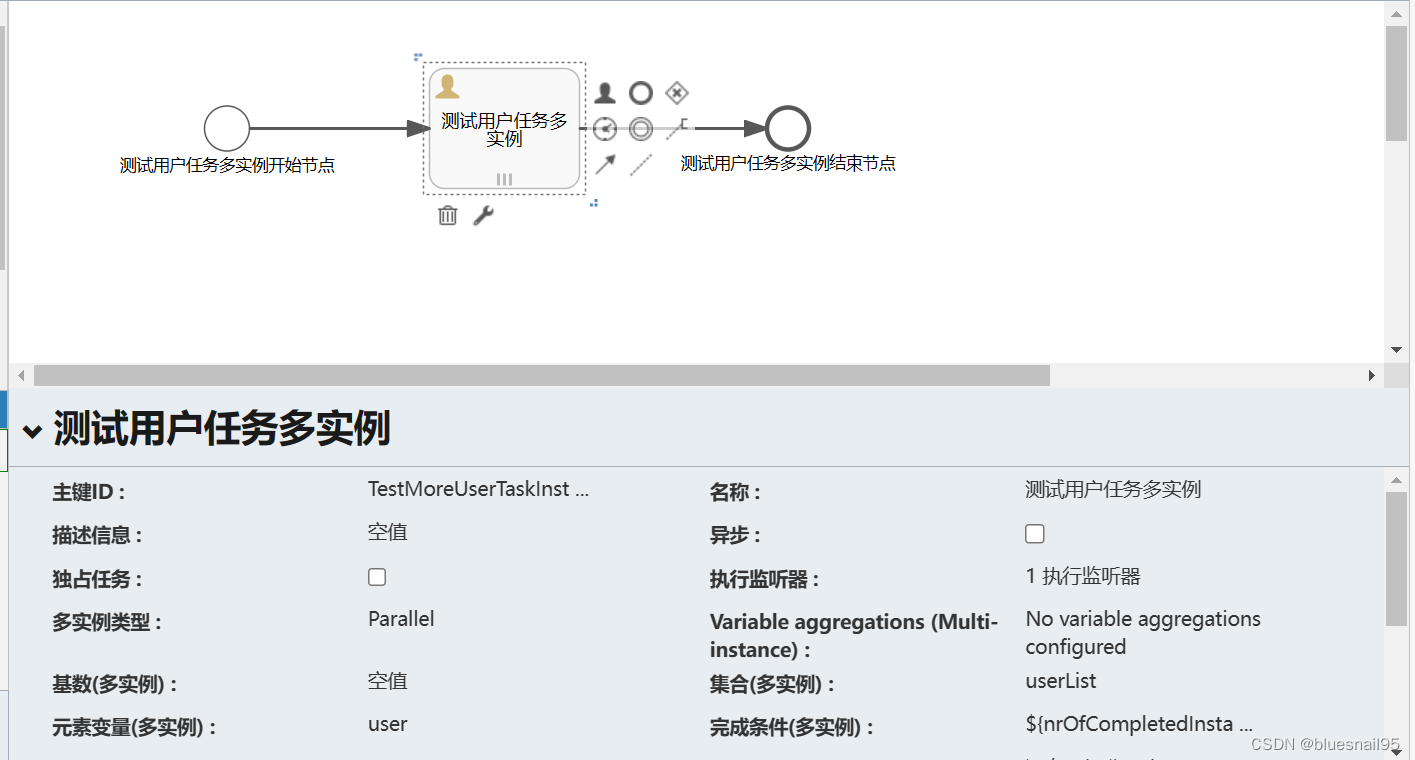Click the 主键ID value TestMoreUserTaskInst ...

478,489
